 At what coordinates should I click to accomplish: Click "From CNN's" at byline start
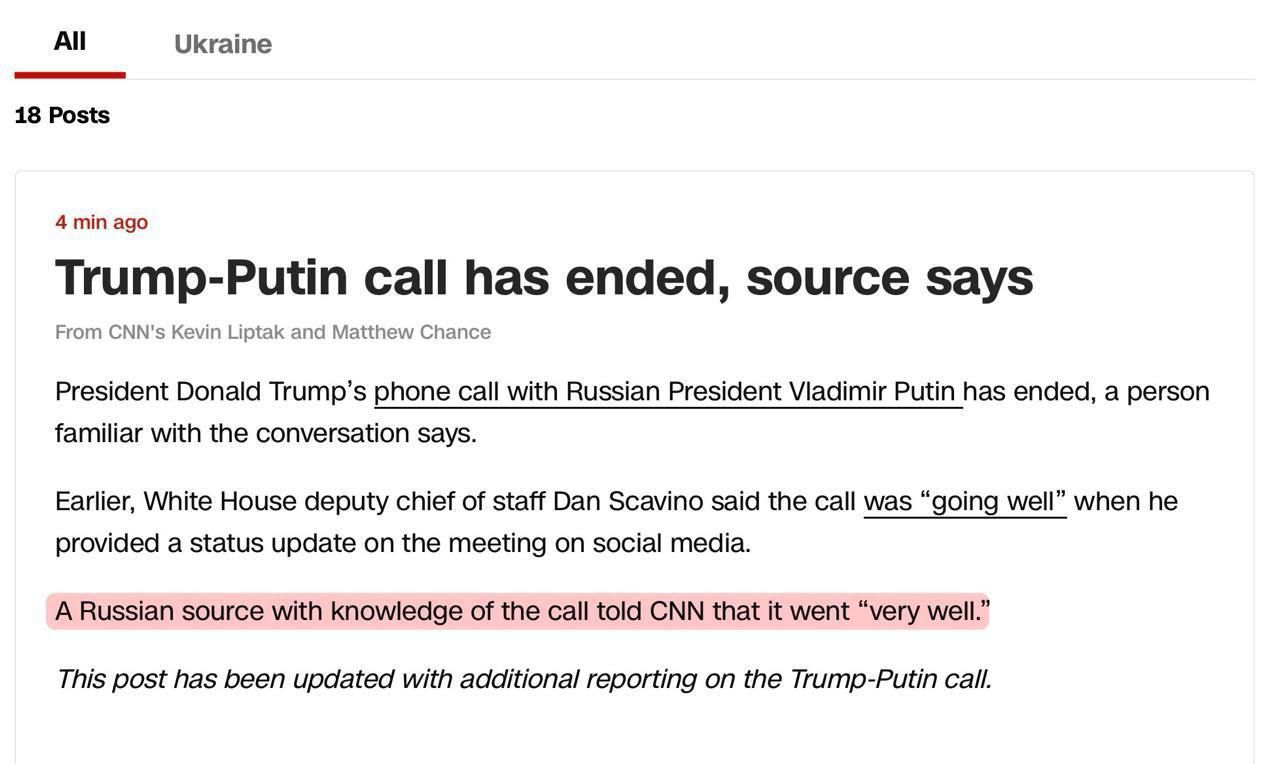click(x=110, y=332)
